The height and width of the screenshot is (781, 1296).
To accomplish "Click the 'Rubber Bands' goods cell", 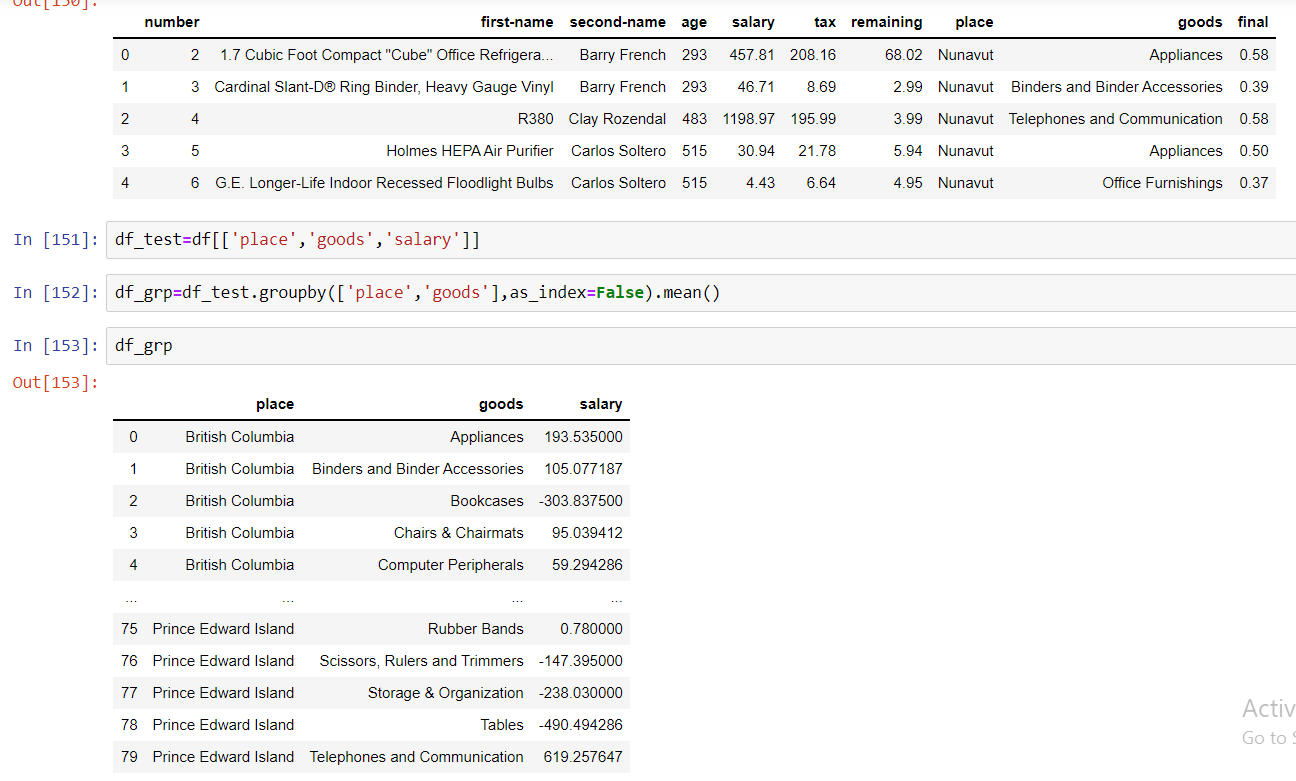I will pyautogui.click(x=476, y=629).
